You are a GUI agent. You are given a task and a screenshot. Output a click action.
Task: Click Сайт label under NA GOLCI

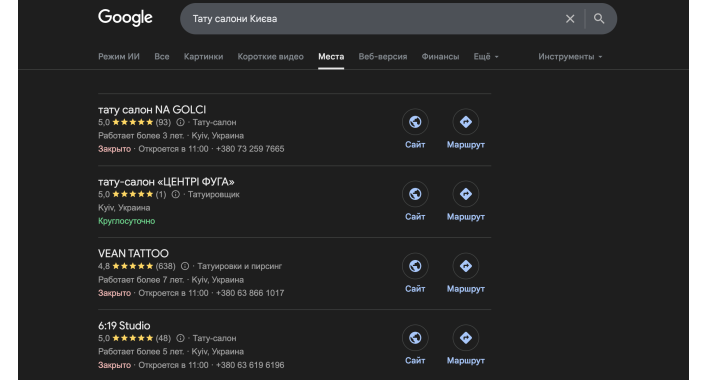pos(415,145)
